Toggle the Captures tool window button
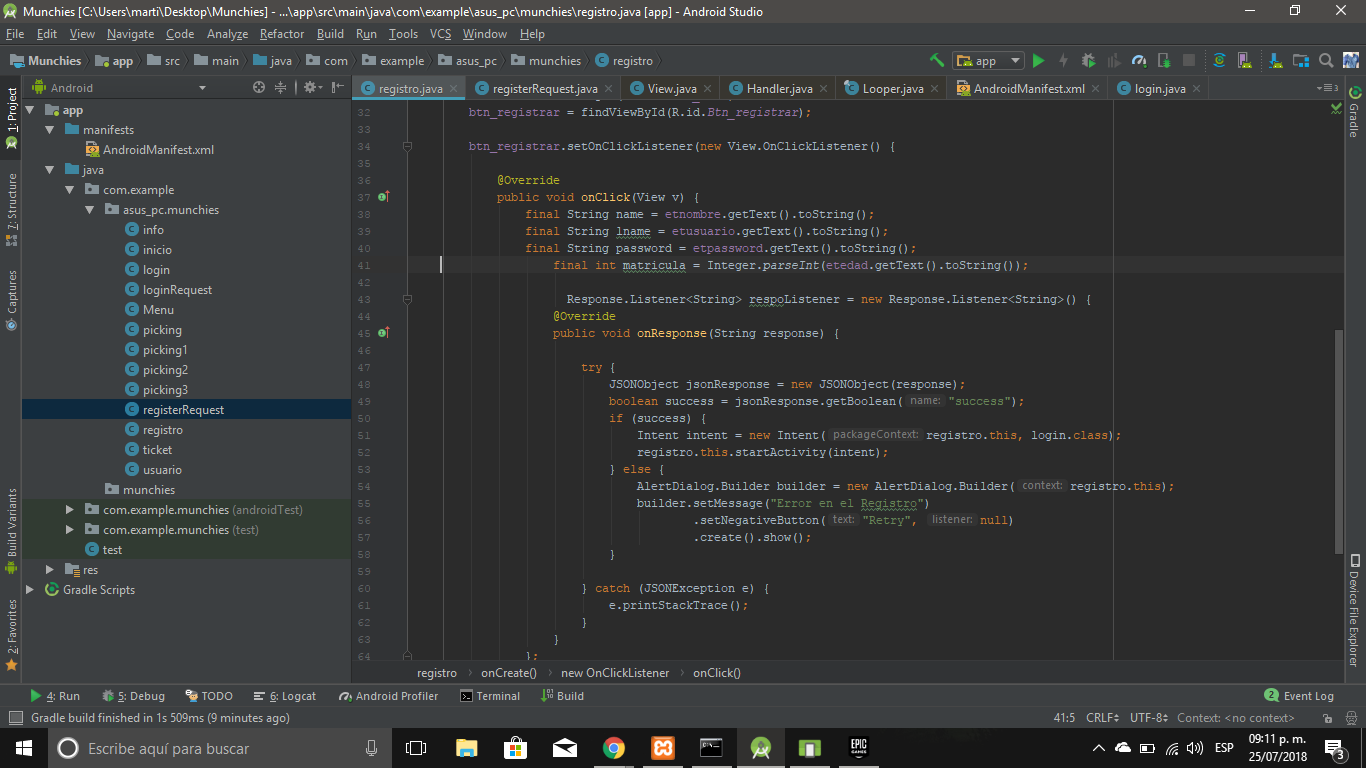The width and height of the screenshot is (1366, 768). point(11,298)
